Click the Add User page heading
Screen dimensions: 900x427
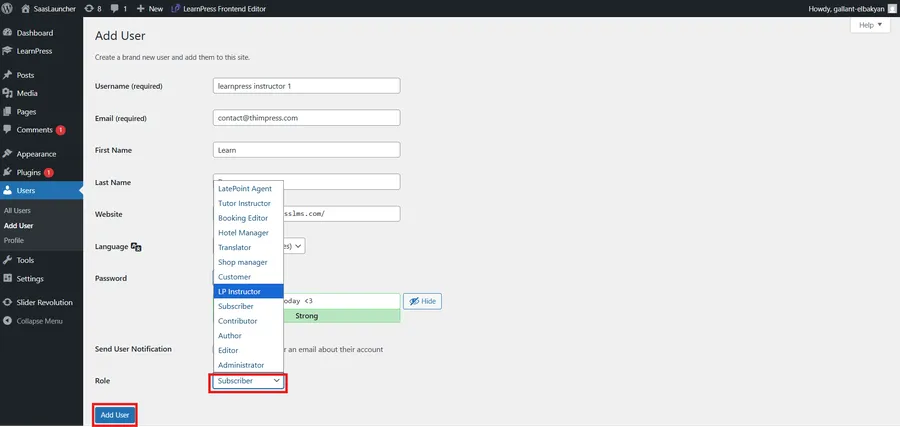pyautogui.click(x=120, y=36)
